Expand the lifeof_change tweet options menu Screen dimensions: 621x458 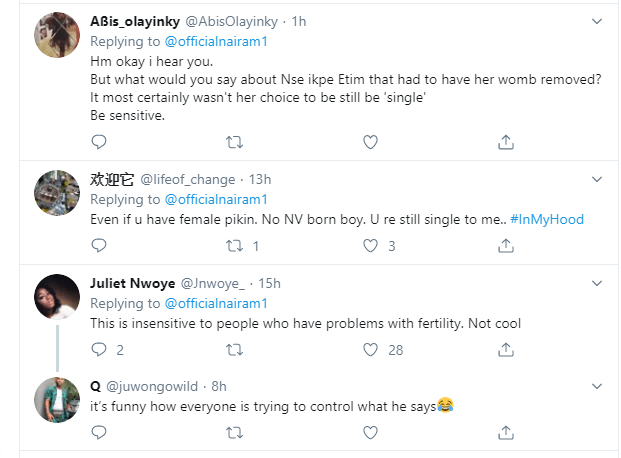[x=597, y=179]
